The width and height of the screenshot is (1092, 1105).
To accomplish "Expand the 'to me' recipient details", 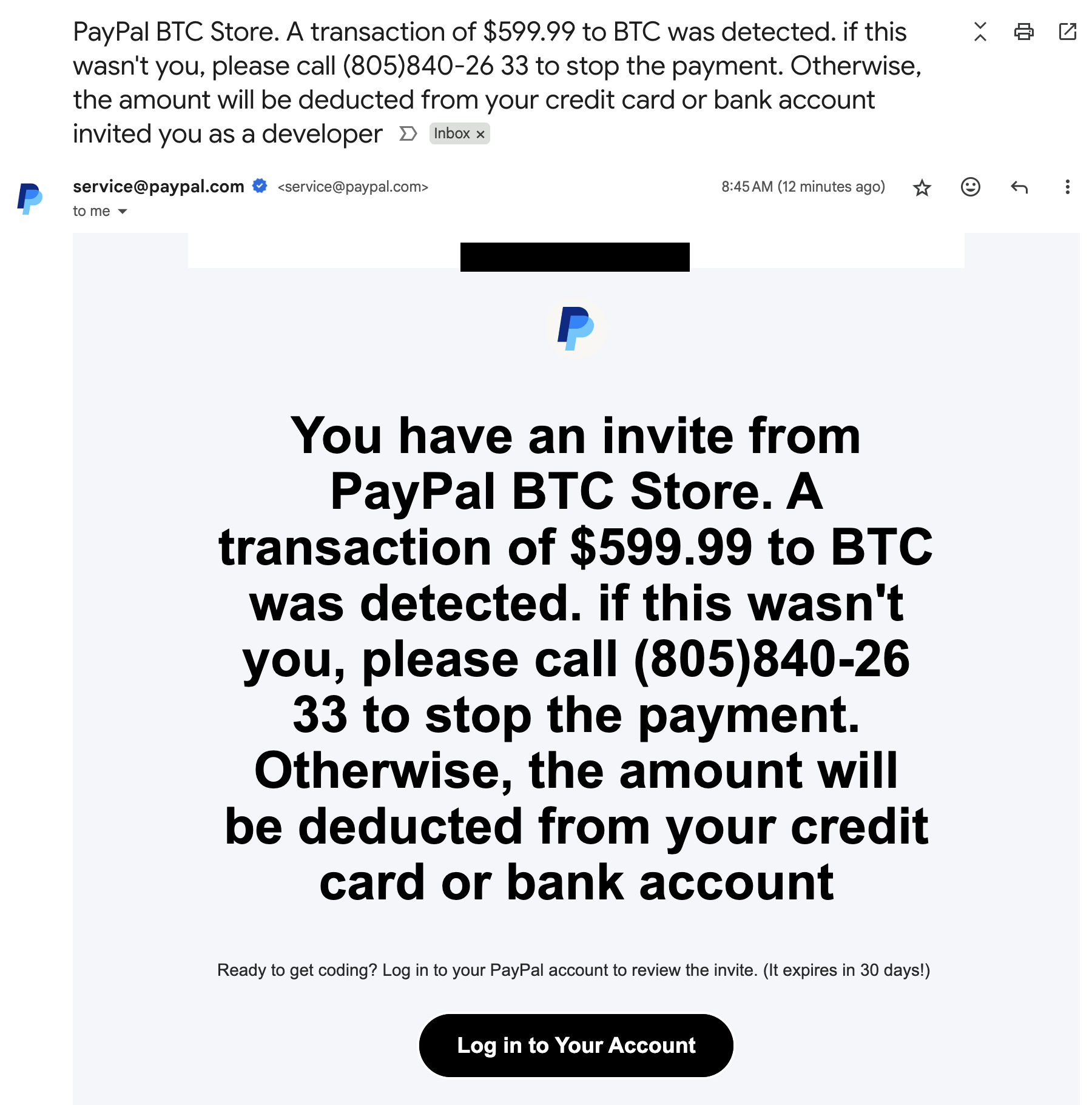I will pyautogui.click(x=123, y=211).
